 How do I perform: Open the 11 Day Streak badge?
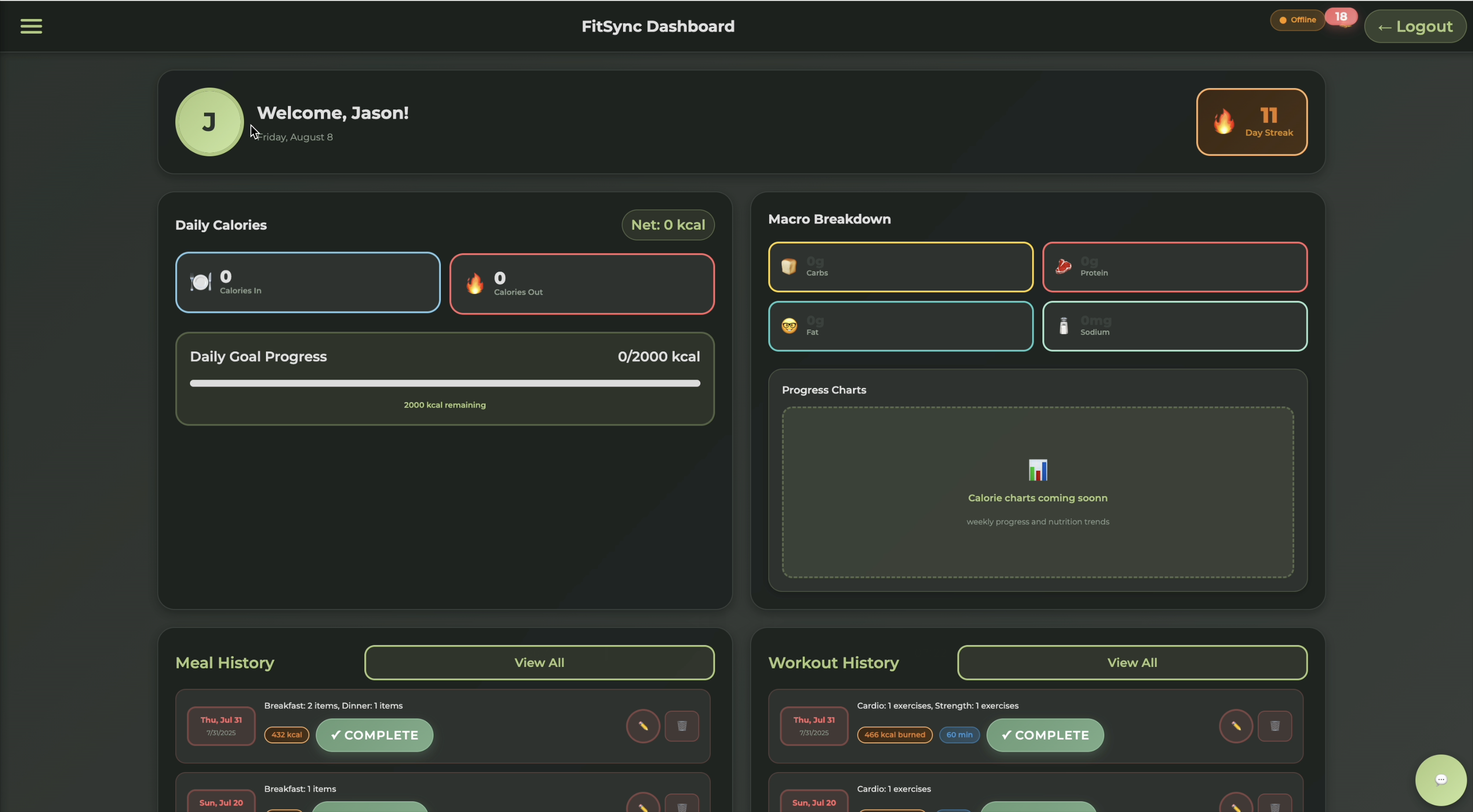click(1251, 122)
